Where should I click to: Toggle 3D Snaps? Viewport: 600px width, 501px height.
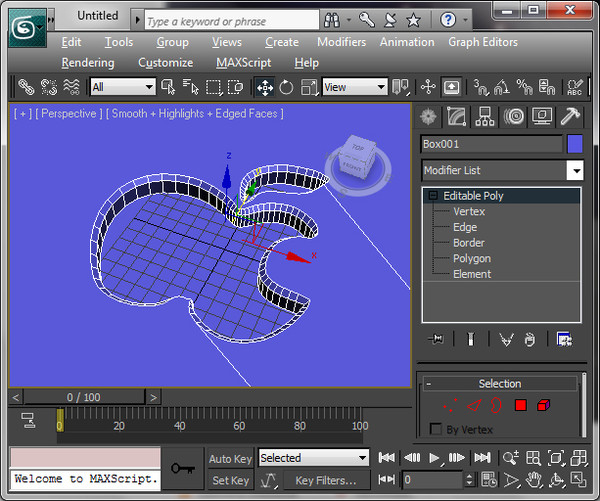pyautogui.click(x=481, y=87)
